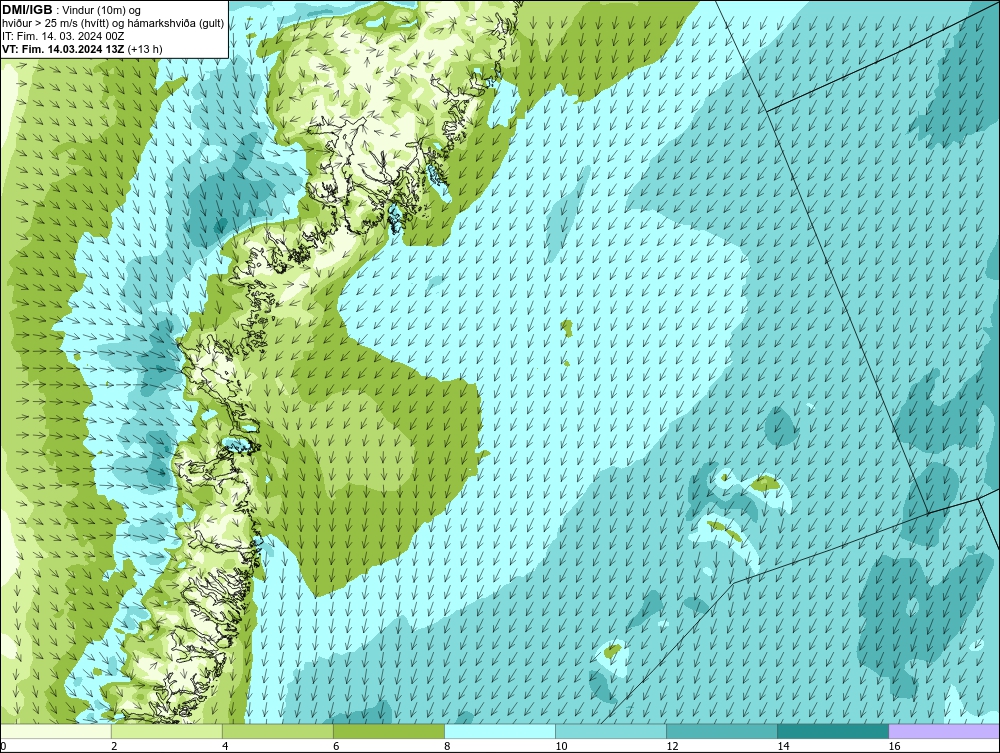Click the 10–12 m/s legend color swatch
The height and width of the screenshot is (753, 1000).
click(611, 731)
